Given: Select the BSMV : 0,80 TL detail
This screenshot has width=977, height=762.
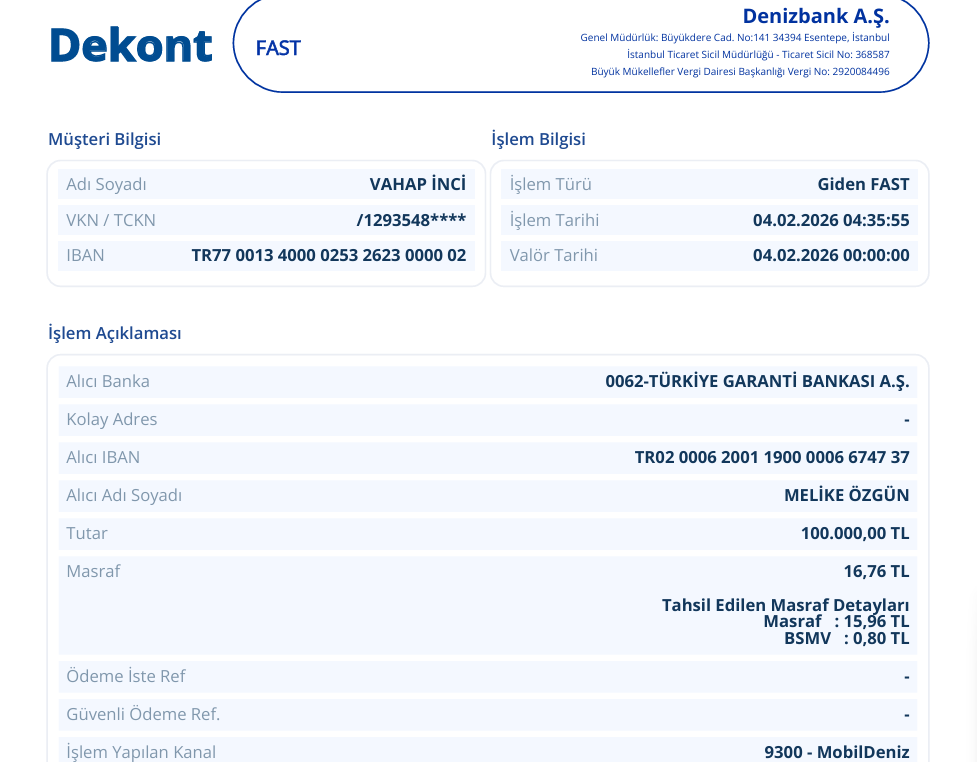Looking at the screenshot, I should tap(847, 638).
